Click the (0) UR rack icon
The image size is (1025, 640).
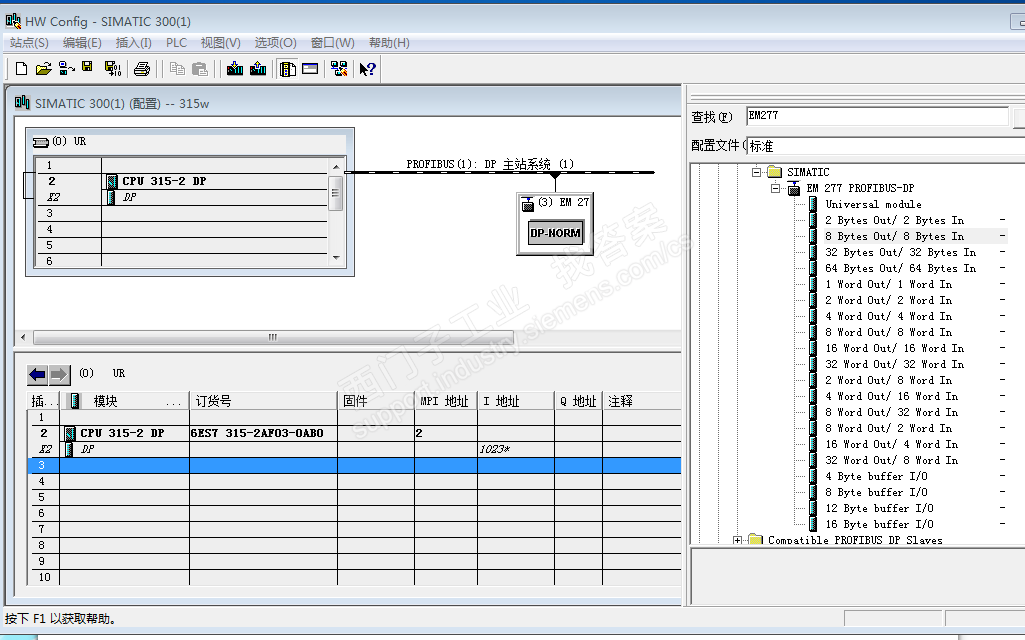pos(41,142)
